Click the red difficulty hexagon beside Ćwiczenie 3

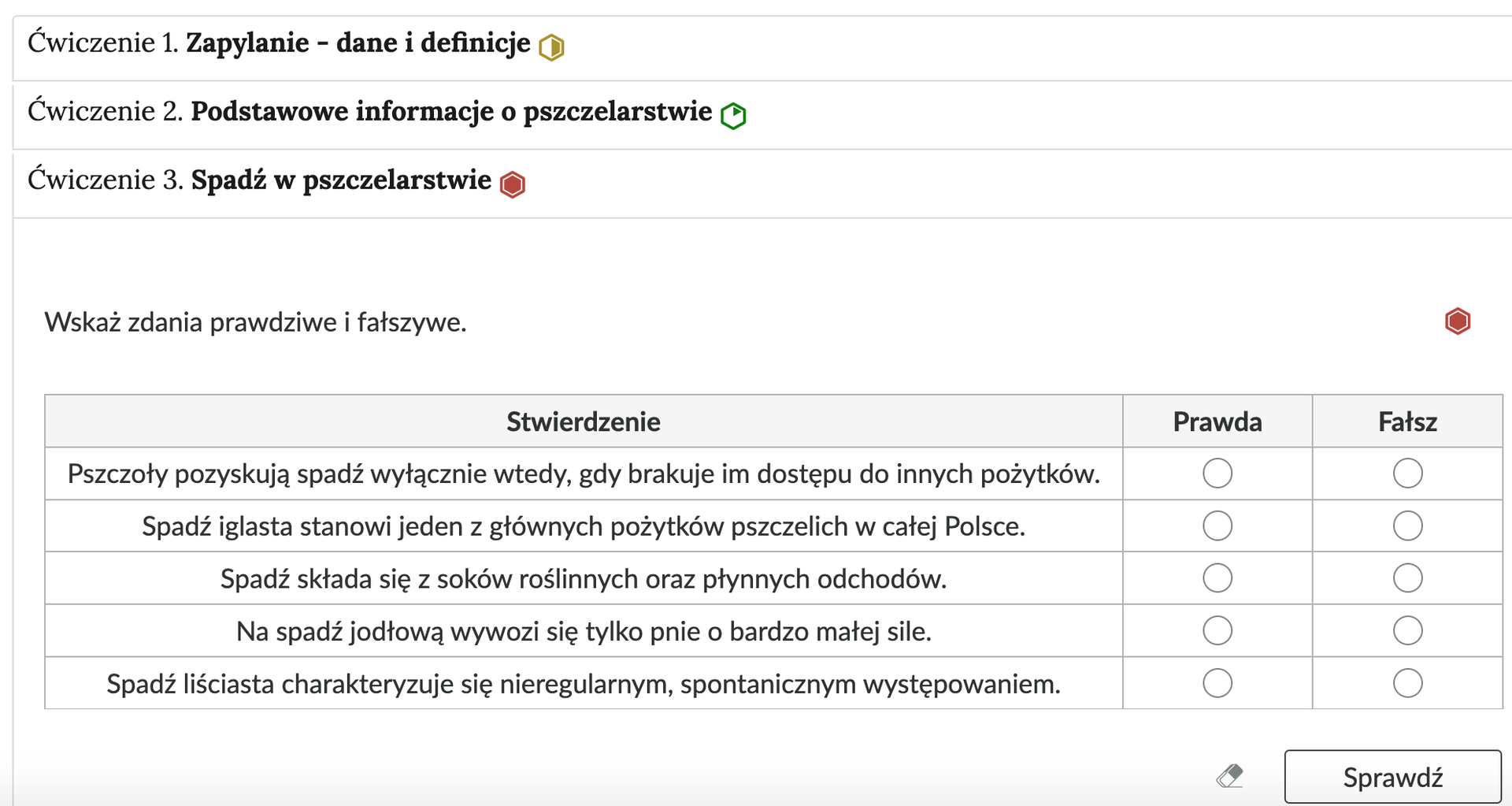click(x=513, y=184)
